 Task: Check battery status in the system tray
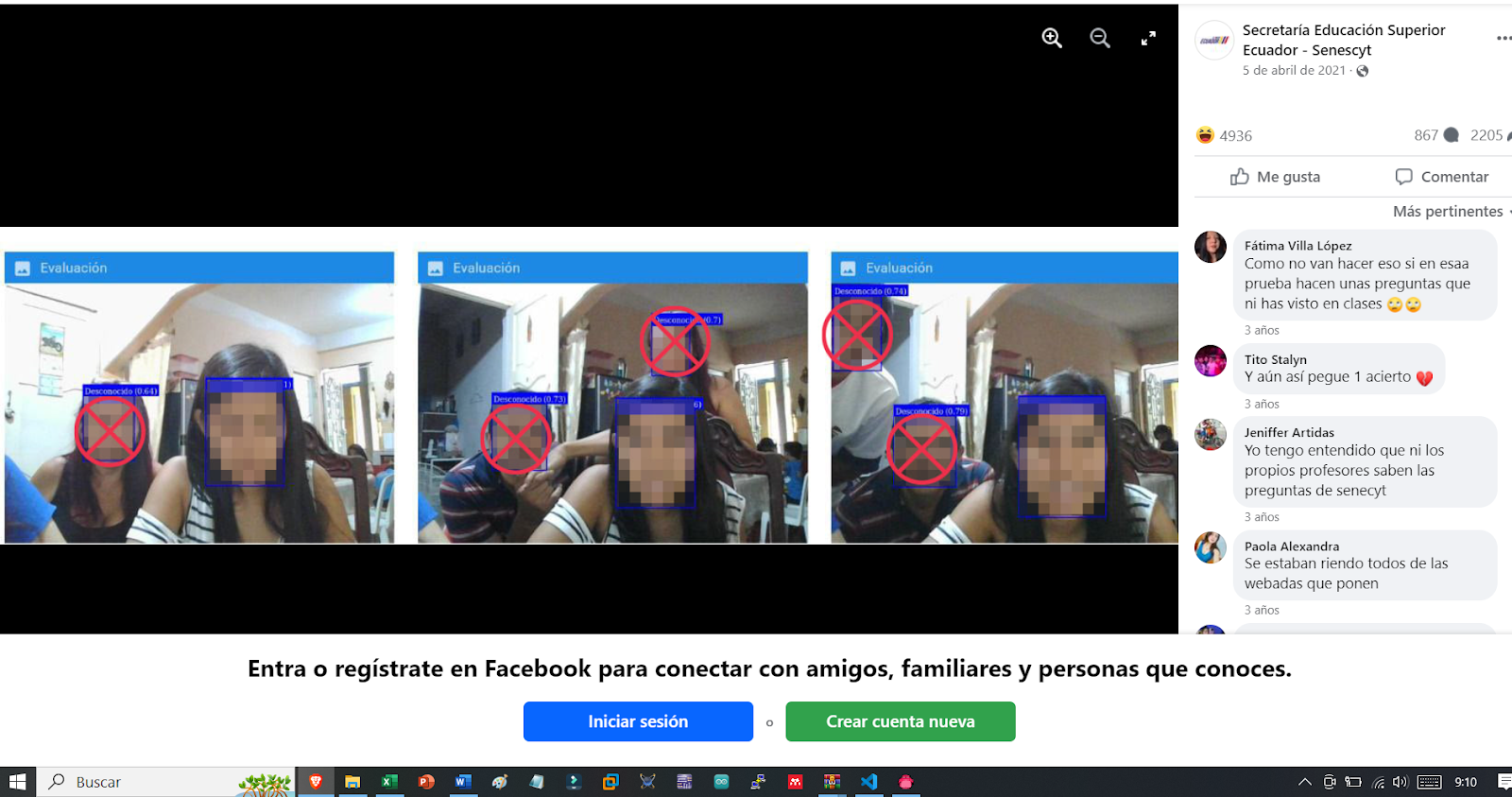pyautogui.click(x=1353, y=782)
